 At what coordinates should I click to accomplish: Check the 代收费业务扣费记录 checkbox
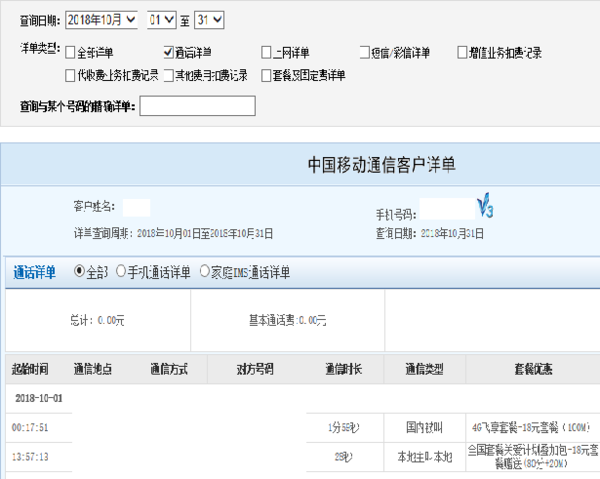point(70,75)
